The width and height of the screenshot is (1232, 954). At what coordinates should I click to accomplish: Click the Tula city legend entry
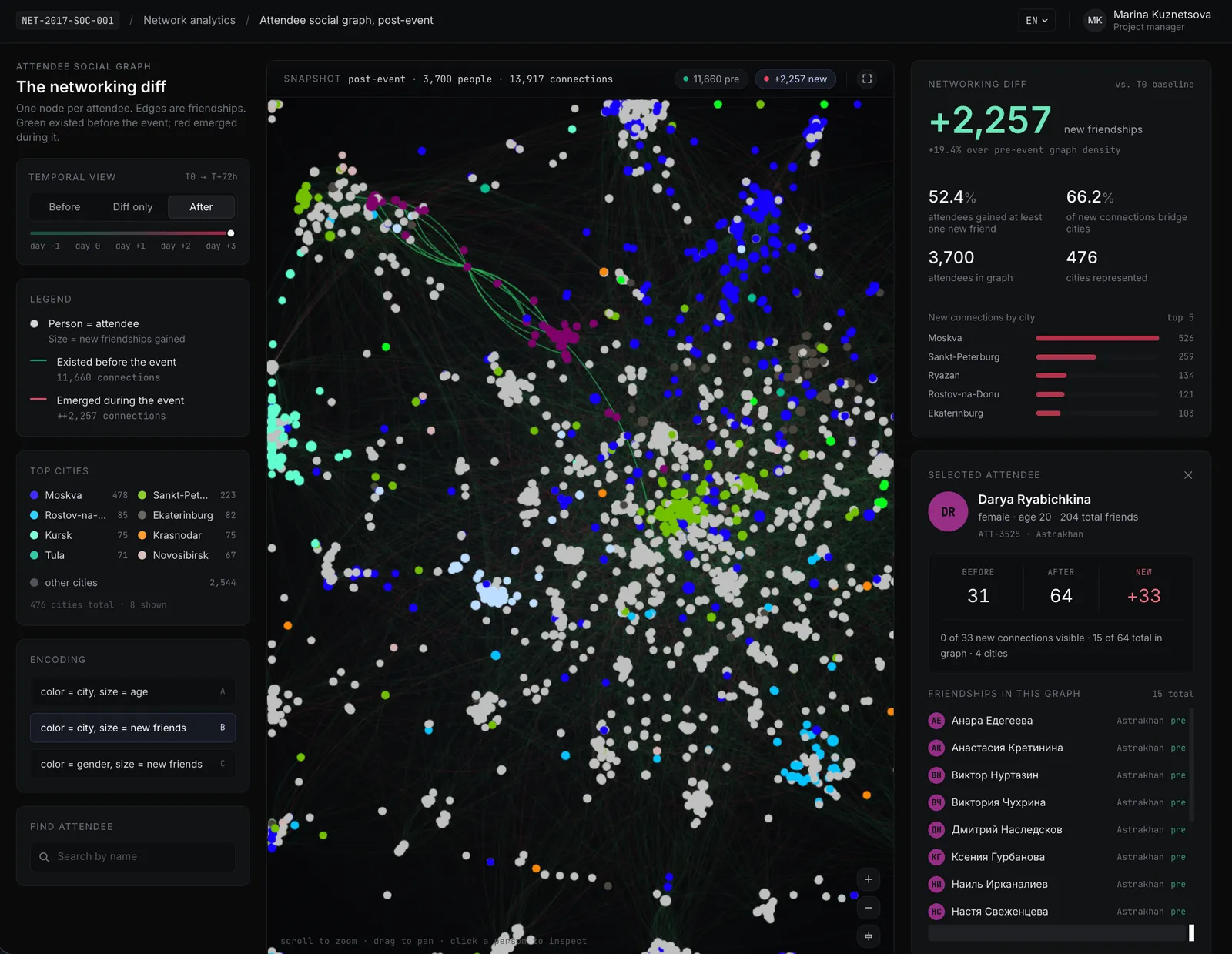(79, 555)
